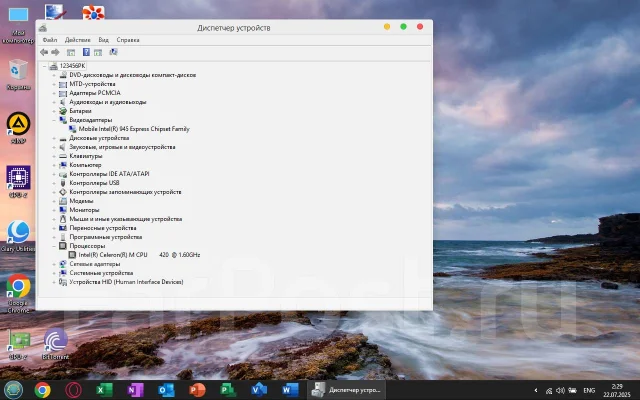640x400 pixels.
Task: Expand the Сетевые адаптеры category
Action: pos(54,264)
